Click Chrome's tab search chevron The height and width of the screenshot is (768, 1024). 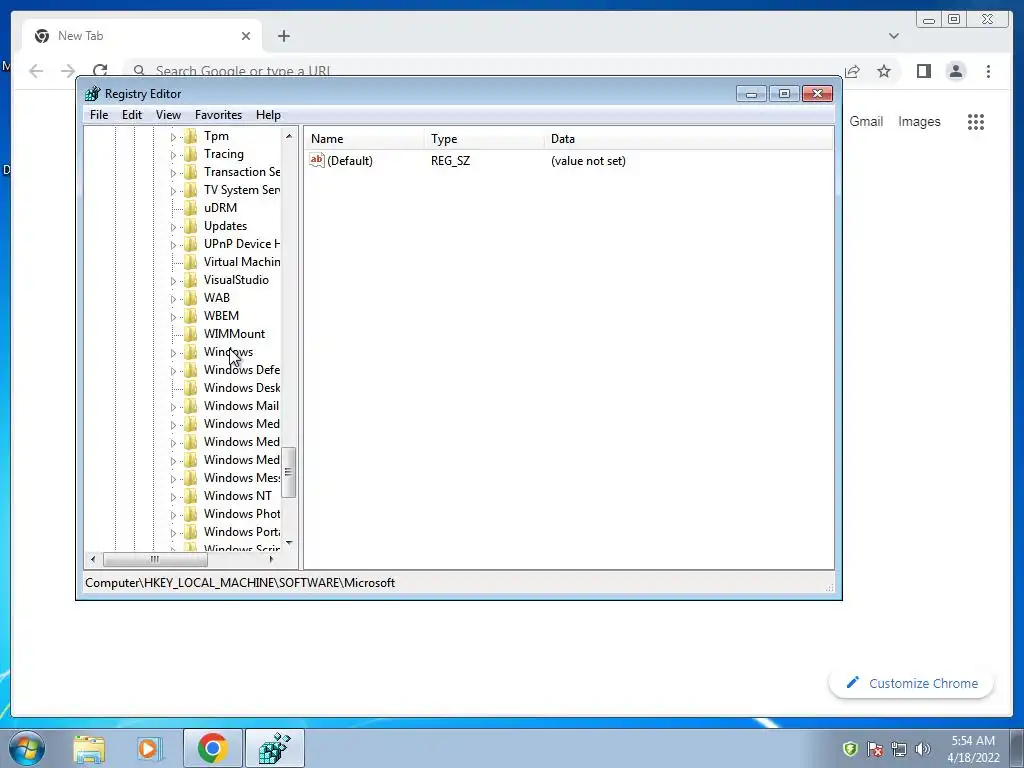coord(893,36)
